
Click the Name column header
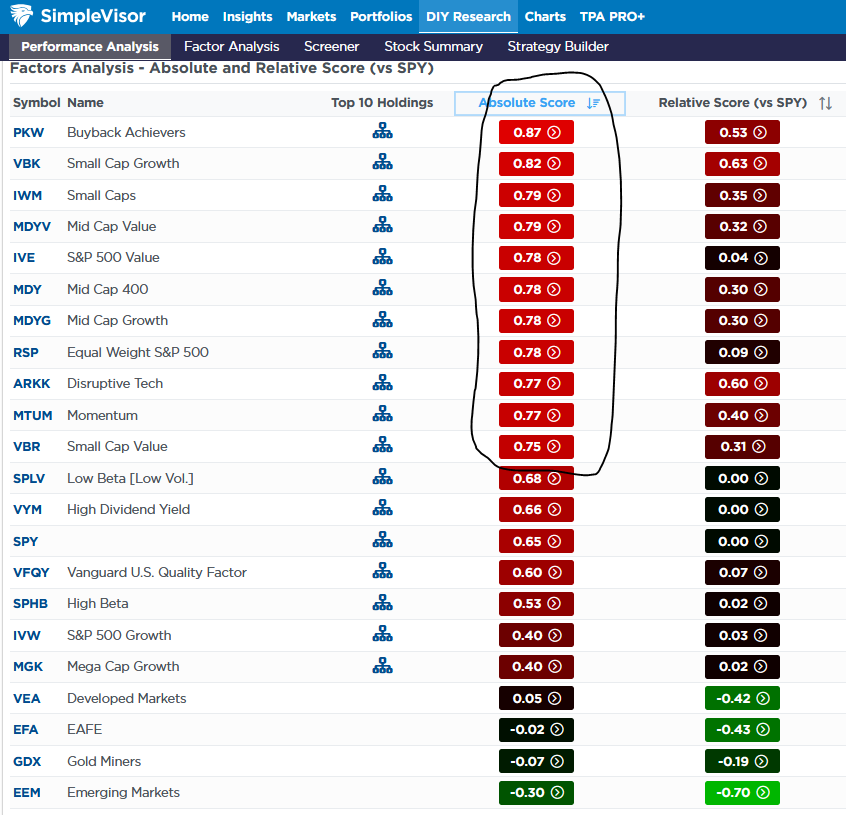85,102
